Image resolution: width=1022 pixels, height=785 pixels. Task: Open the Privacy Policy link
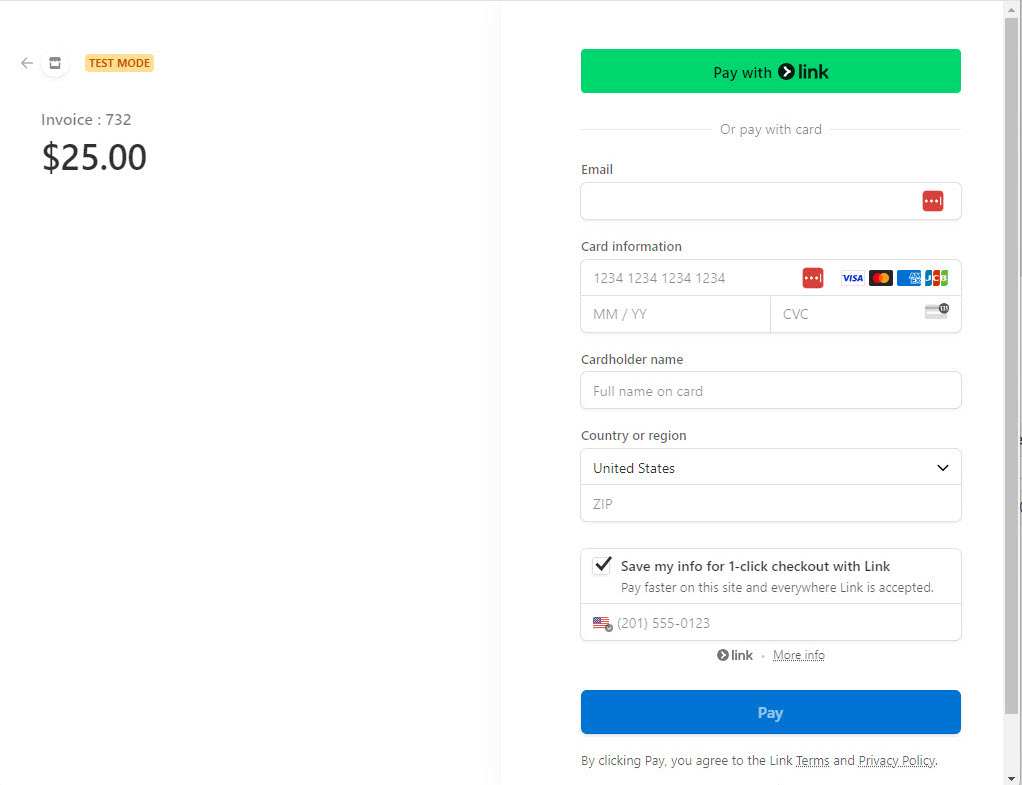[896, 761]
